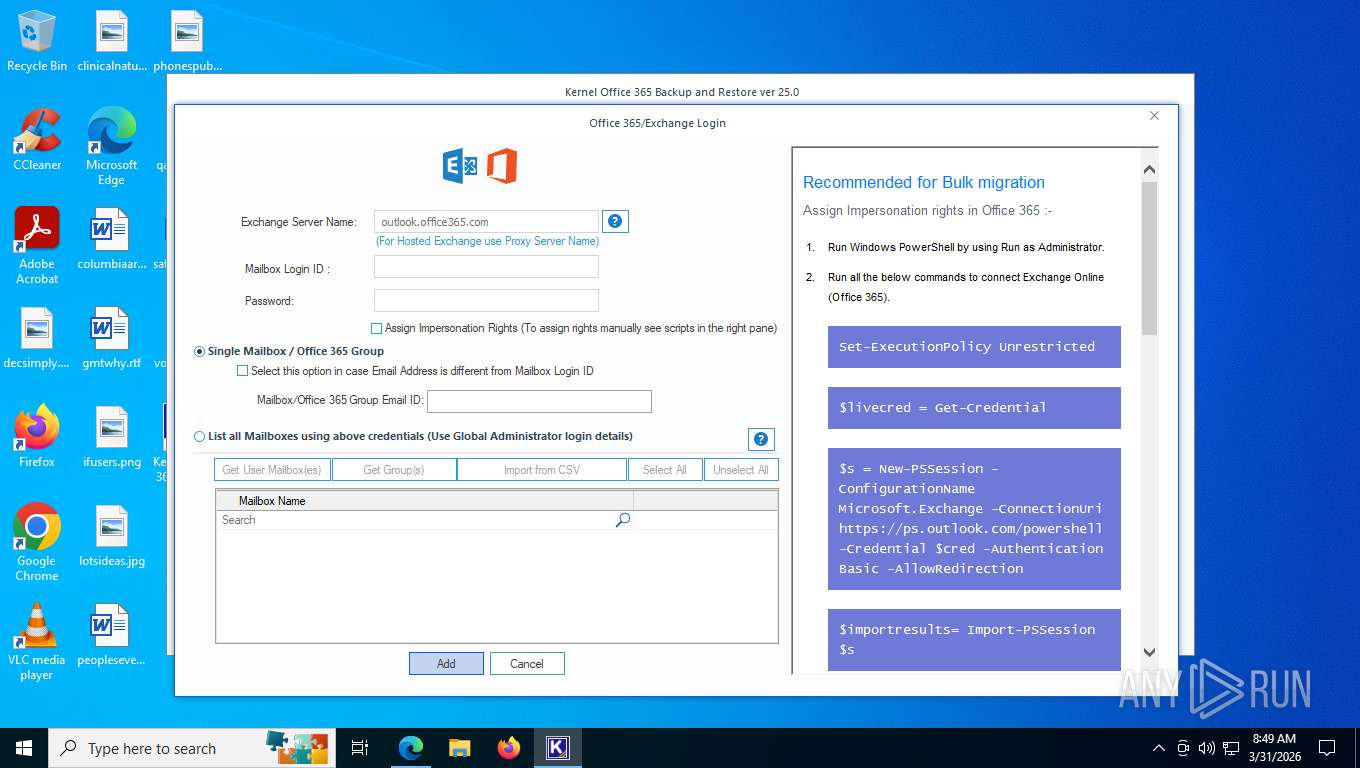
Task: Click the Select All button
Action: (665, 470)
